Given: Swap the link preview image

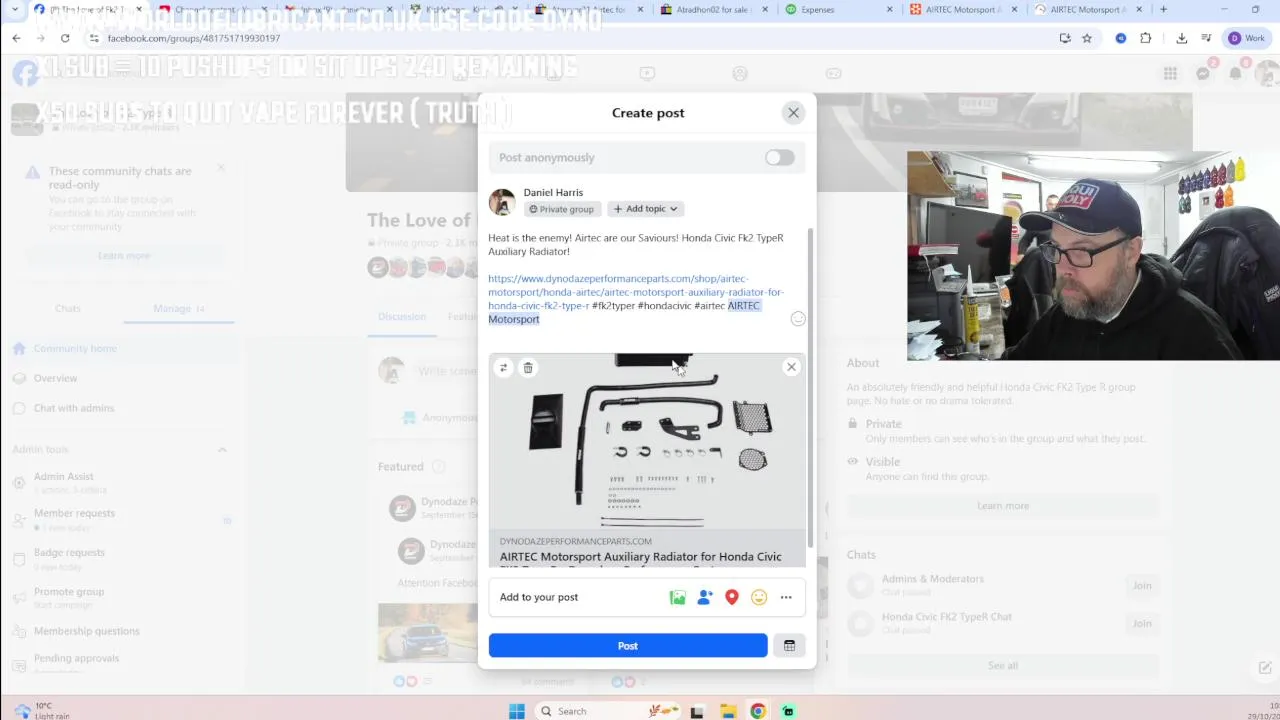Looking at the screenshot, I should (503, 368).
